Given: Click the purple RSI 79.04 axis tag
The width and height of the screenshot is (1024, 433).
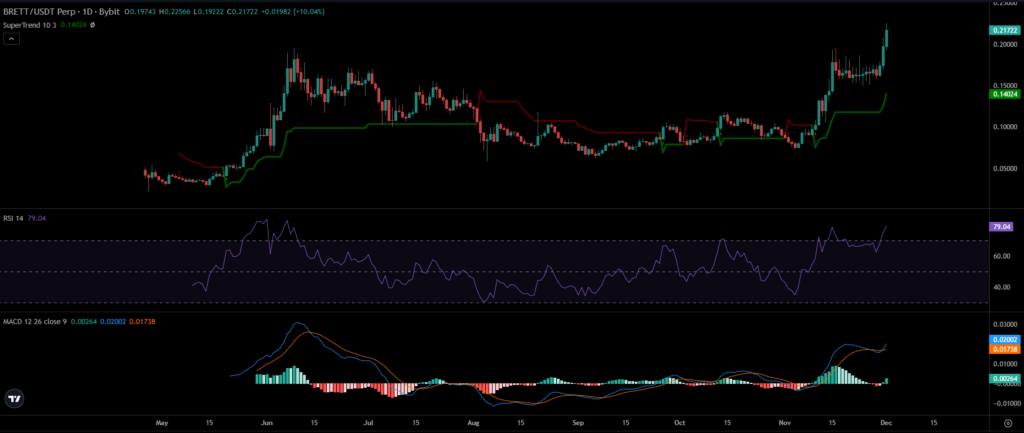Looking at the screenshot, I should 1001,227.
